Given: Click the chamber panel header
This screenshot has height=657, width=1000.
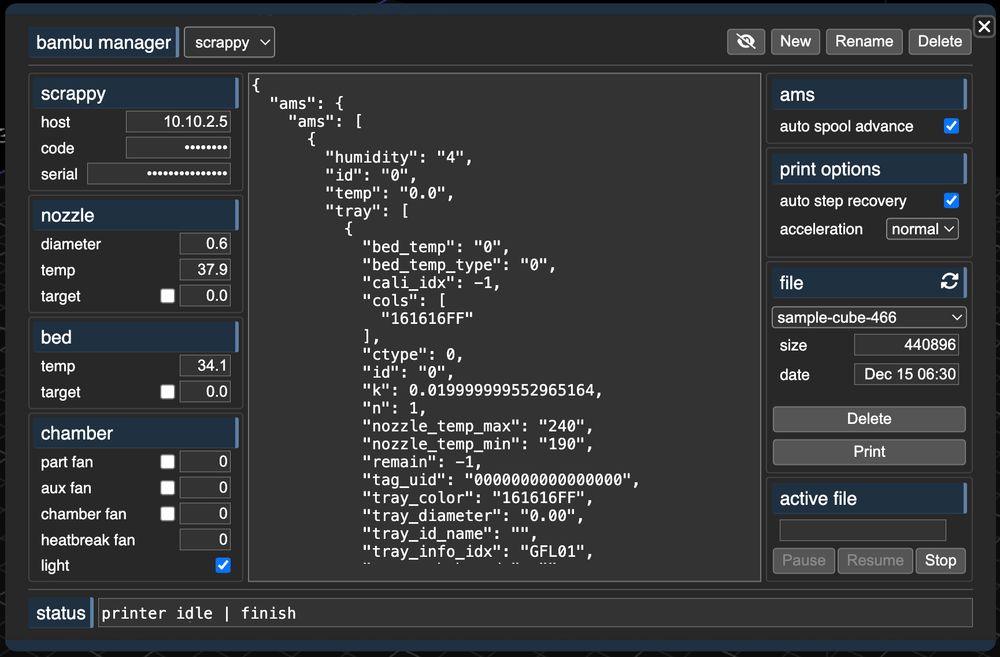Looking at the screenshot, I should [x=135, y=433].
